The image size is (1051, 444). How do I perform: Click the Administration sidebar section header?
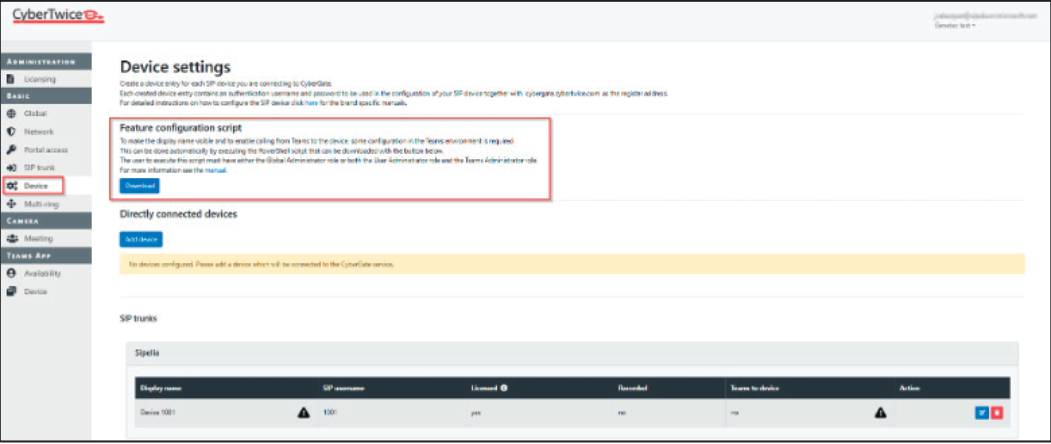[x=46, y=62]
